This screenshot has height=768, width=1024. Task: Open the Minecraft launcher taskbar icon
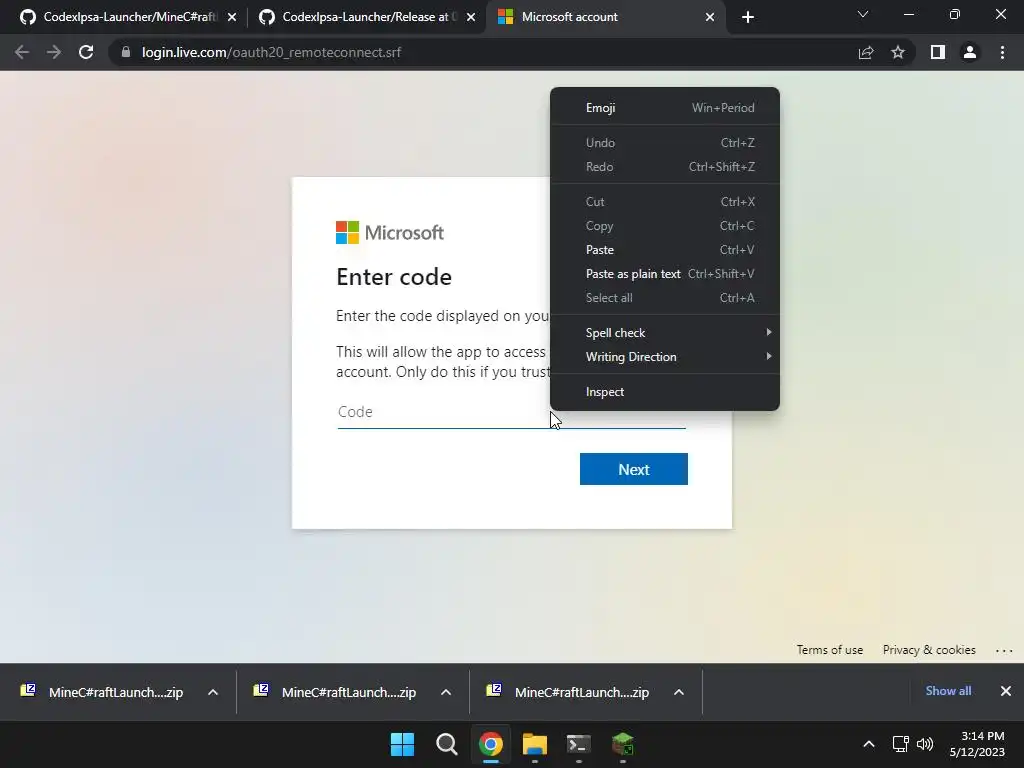pyautogui.click(x=622, y=744)
